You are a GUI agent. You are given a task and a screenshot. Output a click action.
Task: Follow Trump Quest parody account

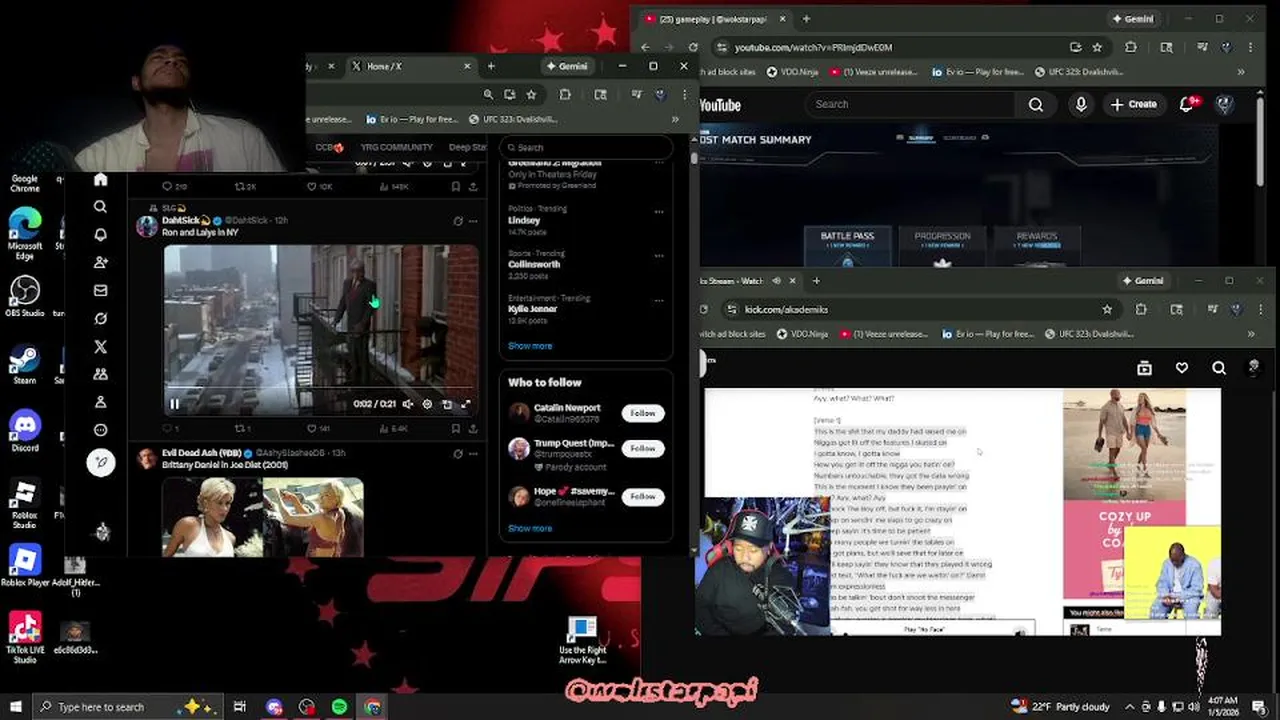pos(643,448)
